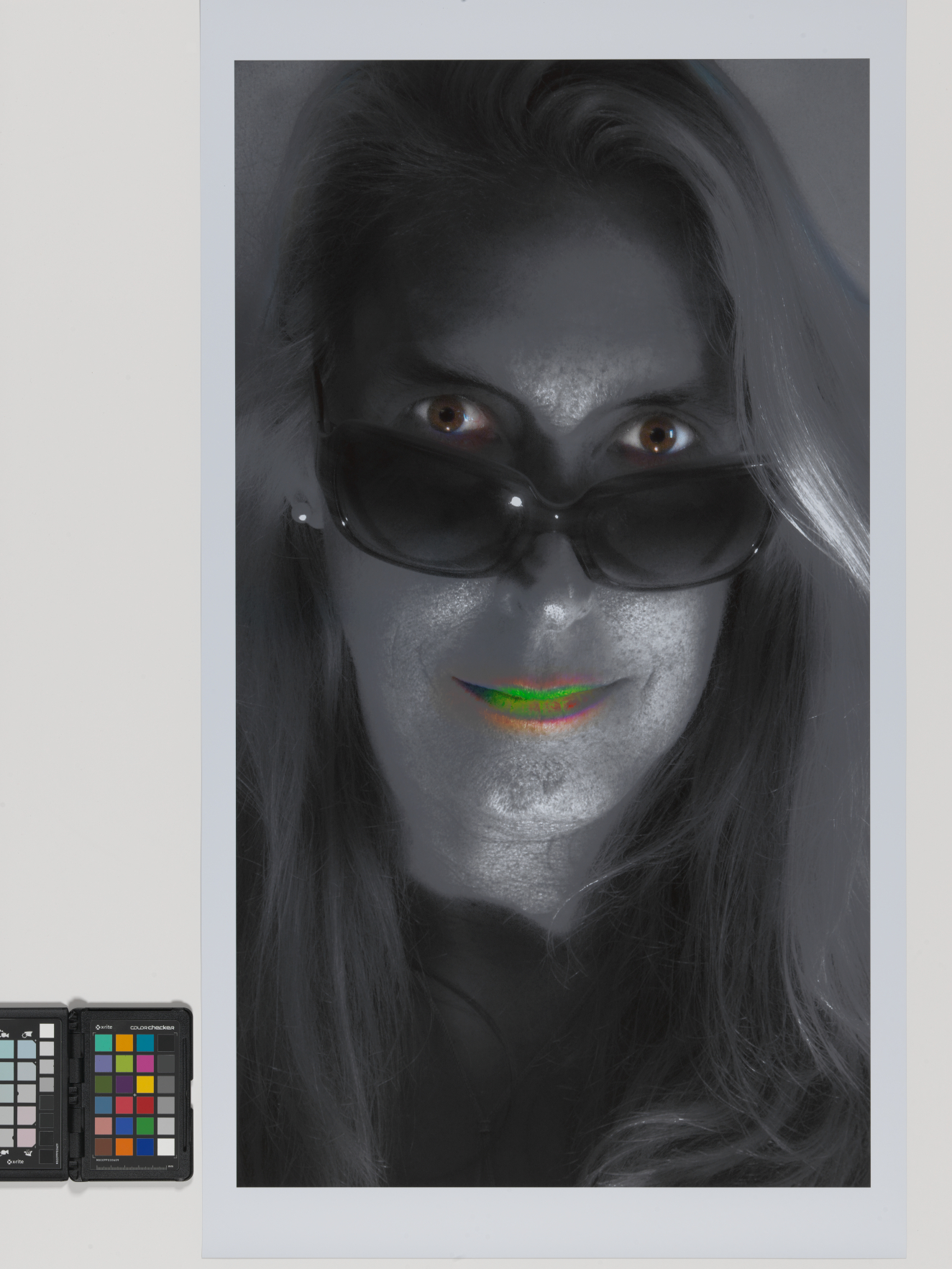
Task: Click the black patch on the color chart
Action: pyautogui.click(x=166, y=1043)
